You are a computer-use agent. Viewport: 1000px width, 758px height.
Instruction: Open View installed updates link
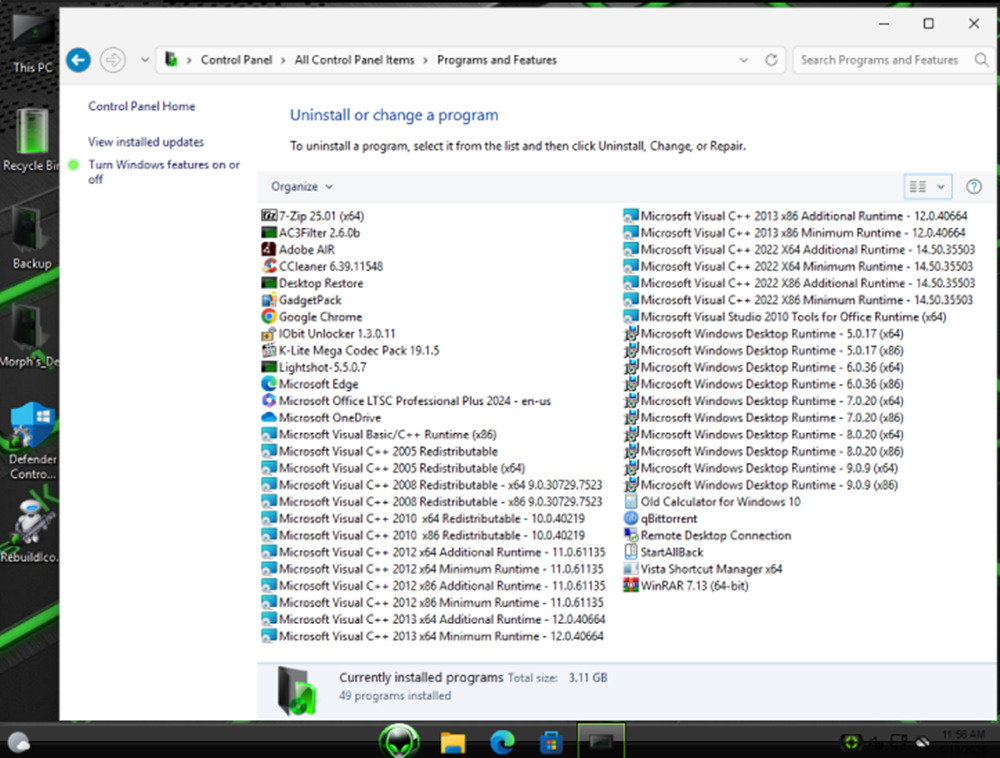point(146,142)
